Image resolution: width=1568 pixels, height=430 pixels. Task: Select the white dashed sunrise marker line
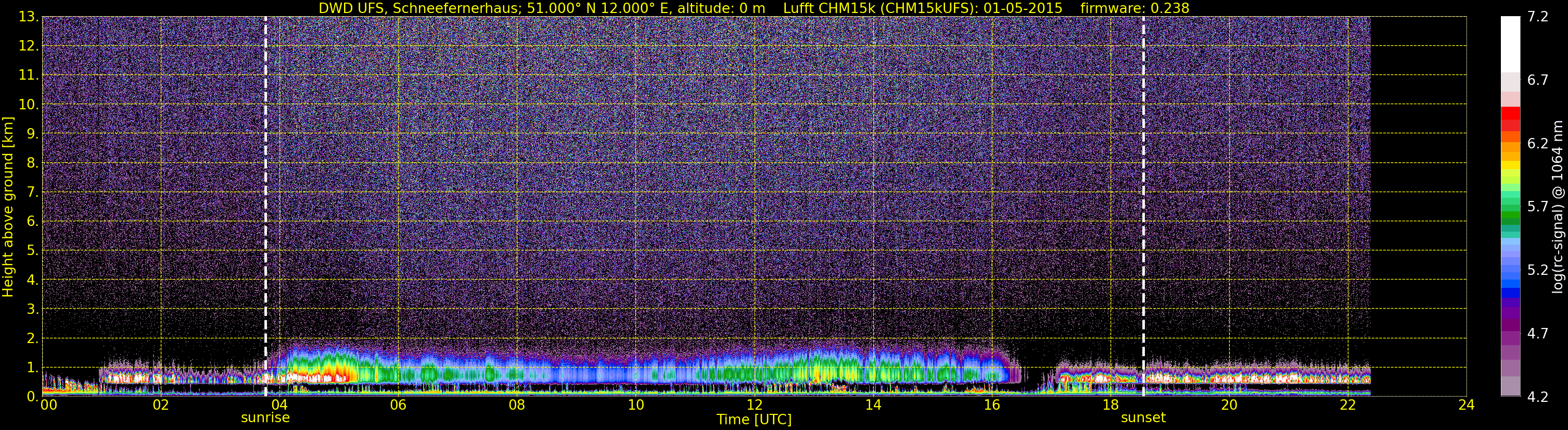point(265,207)
